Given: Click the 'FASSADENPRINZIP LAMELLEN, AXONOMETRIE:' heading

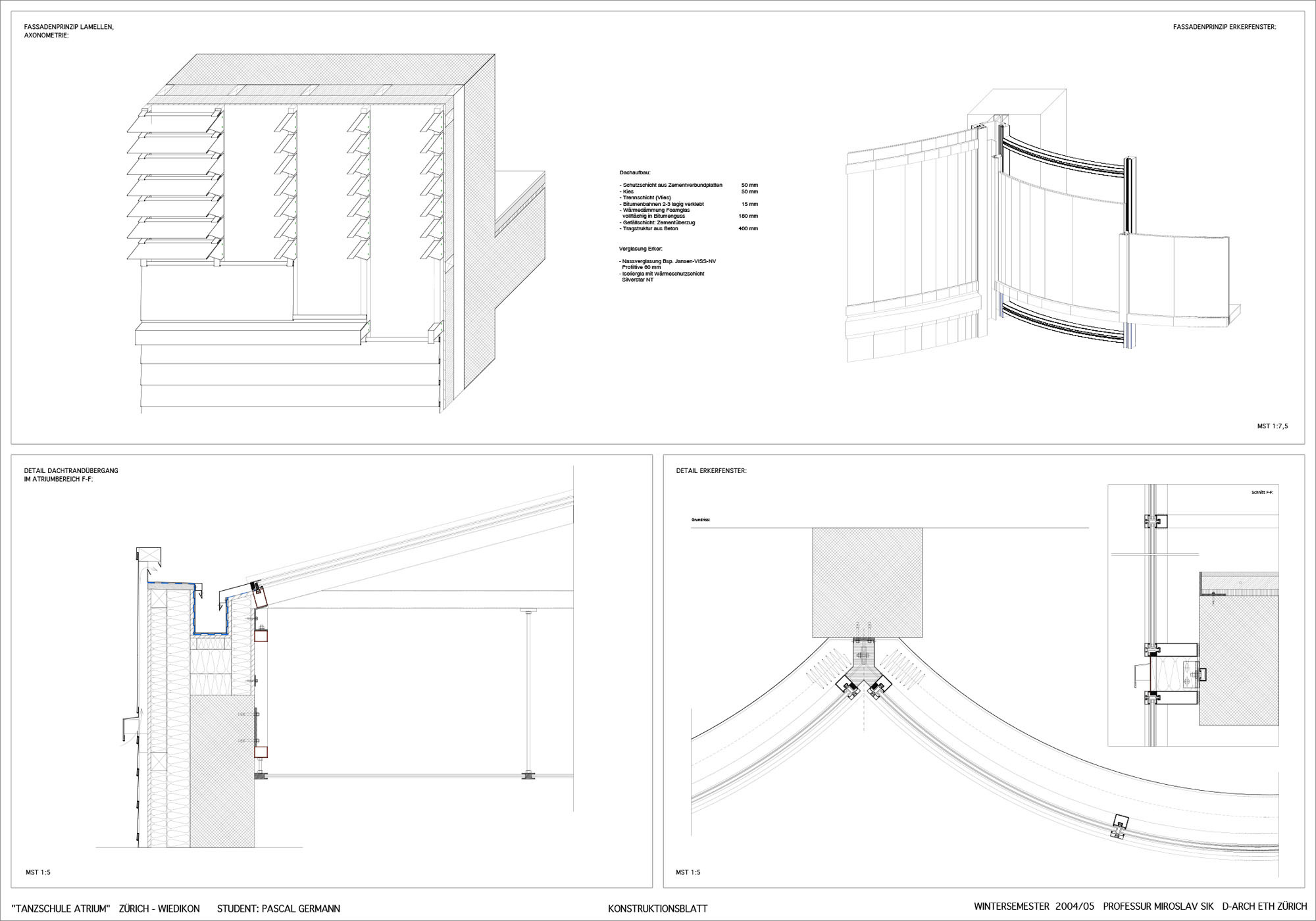Looking at the screenshot, I should tap(69, 31).
